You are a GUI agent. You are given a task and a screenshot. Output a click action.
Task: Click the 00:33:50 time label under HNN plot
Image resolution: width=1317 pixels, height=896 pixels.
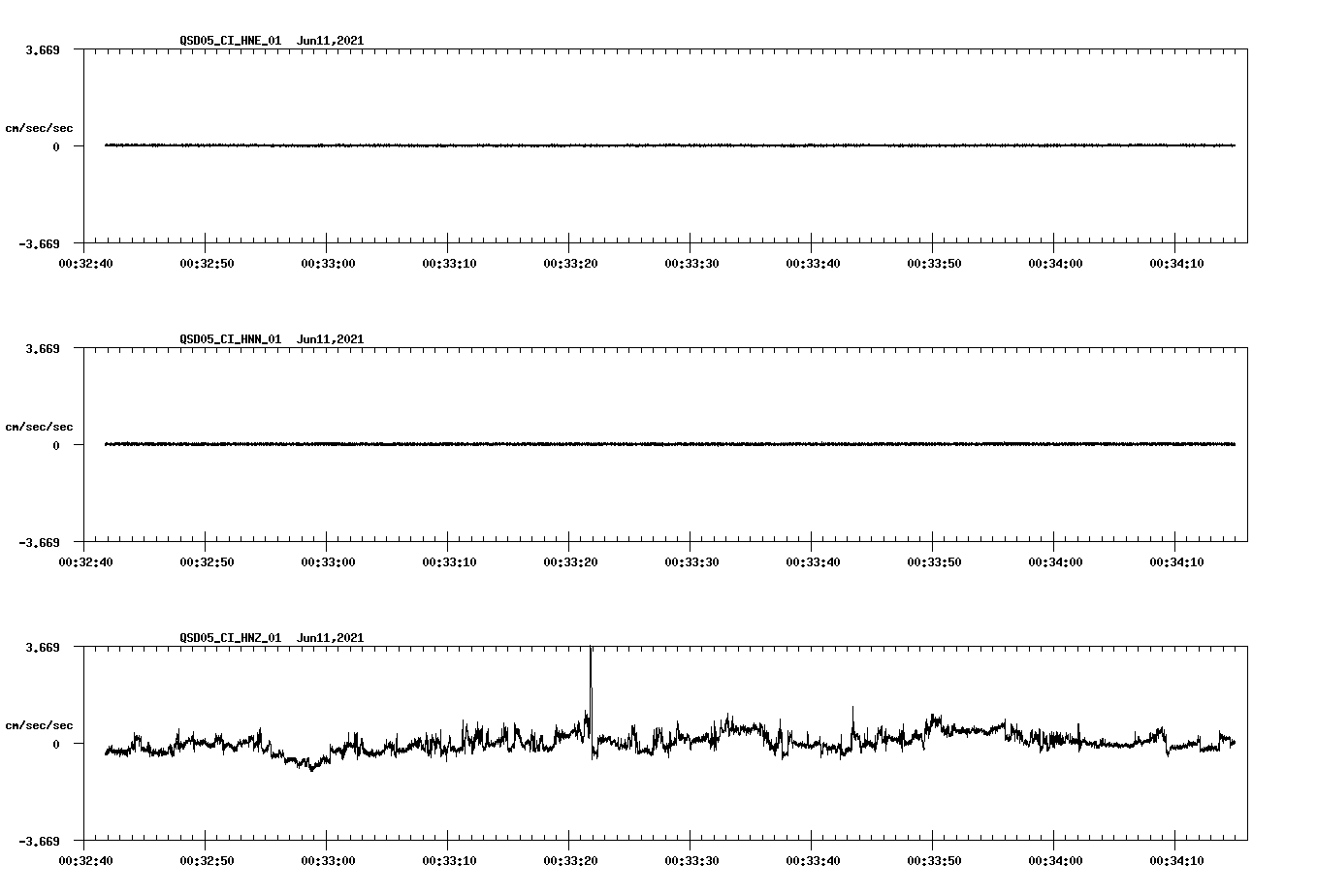934,561
